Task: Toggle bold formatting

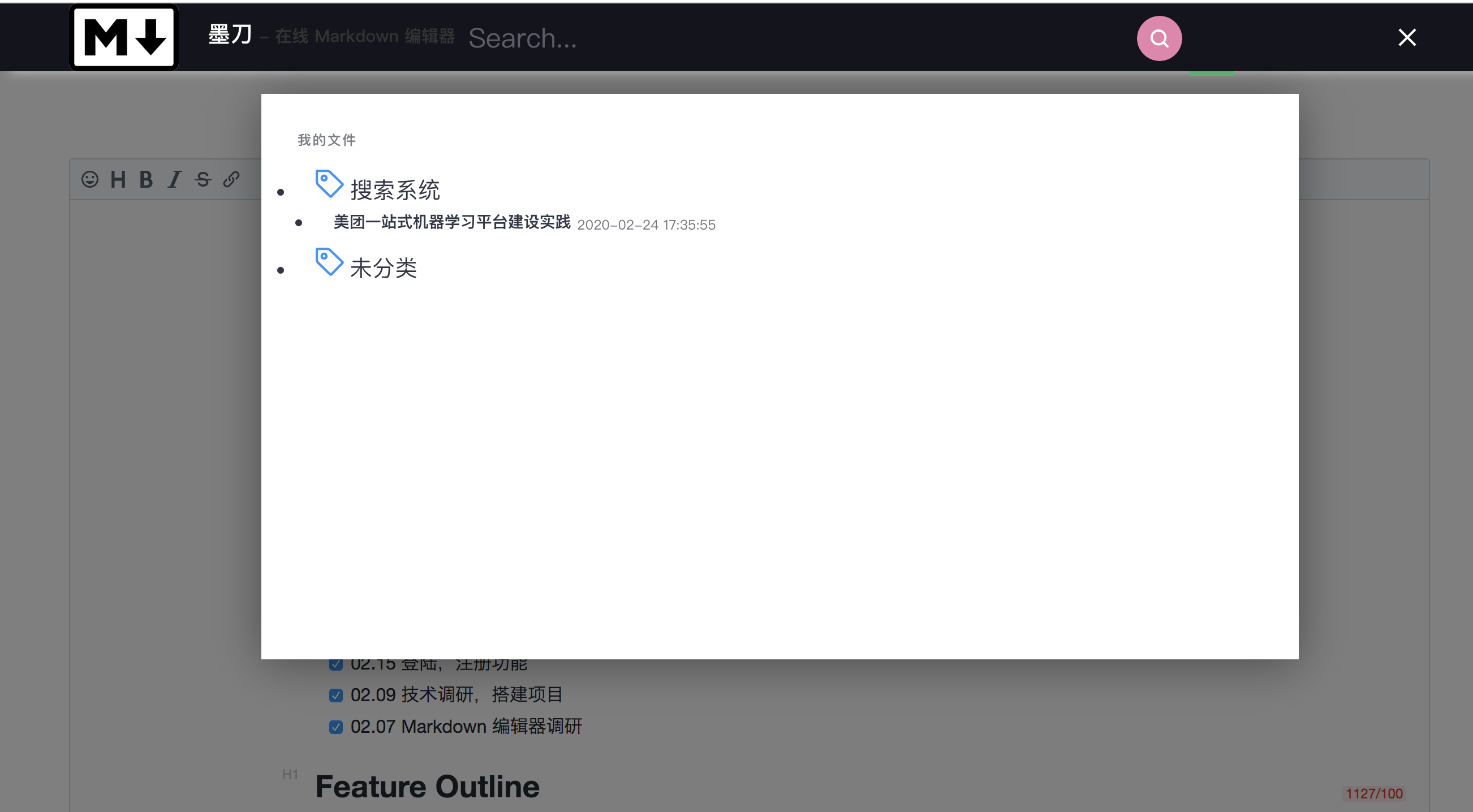Action: tap(146, 179)
